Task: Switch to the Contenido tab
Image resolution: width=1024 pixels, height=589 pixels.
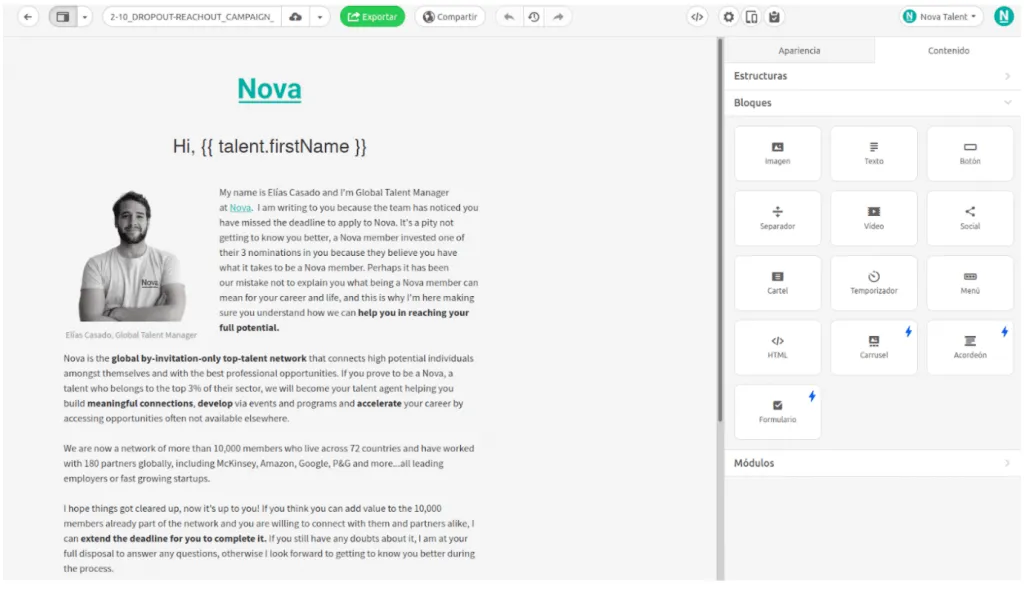Action: click(948, 50)
